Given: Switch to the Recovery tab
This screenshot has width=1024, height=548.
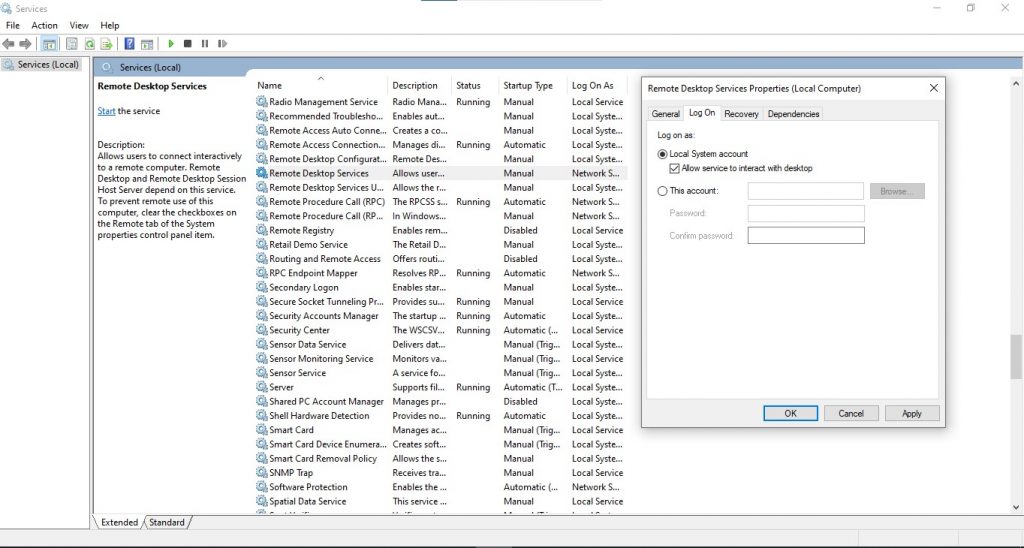Looking at the screenshot, I should (x=741, y=114).
